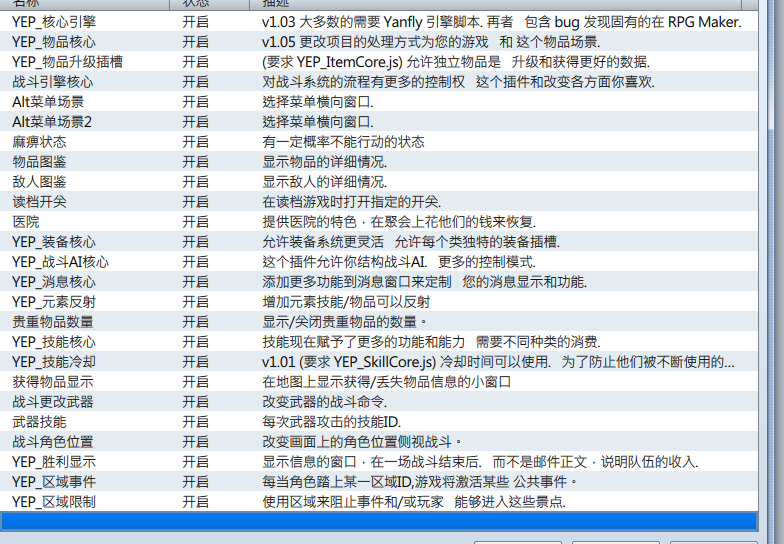Image resolution: width=784 pixels, height=544 pixels.
Task: Select the 读档开关 plugin row
Action: pos(379,202)
